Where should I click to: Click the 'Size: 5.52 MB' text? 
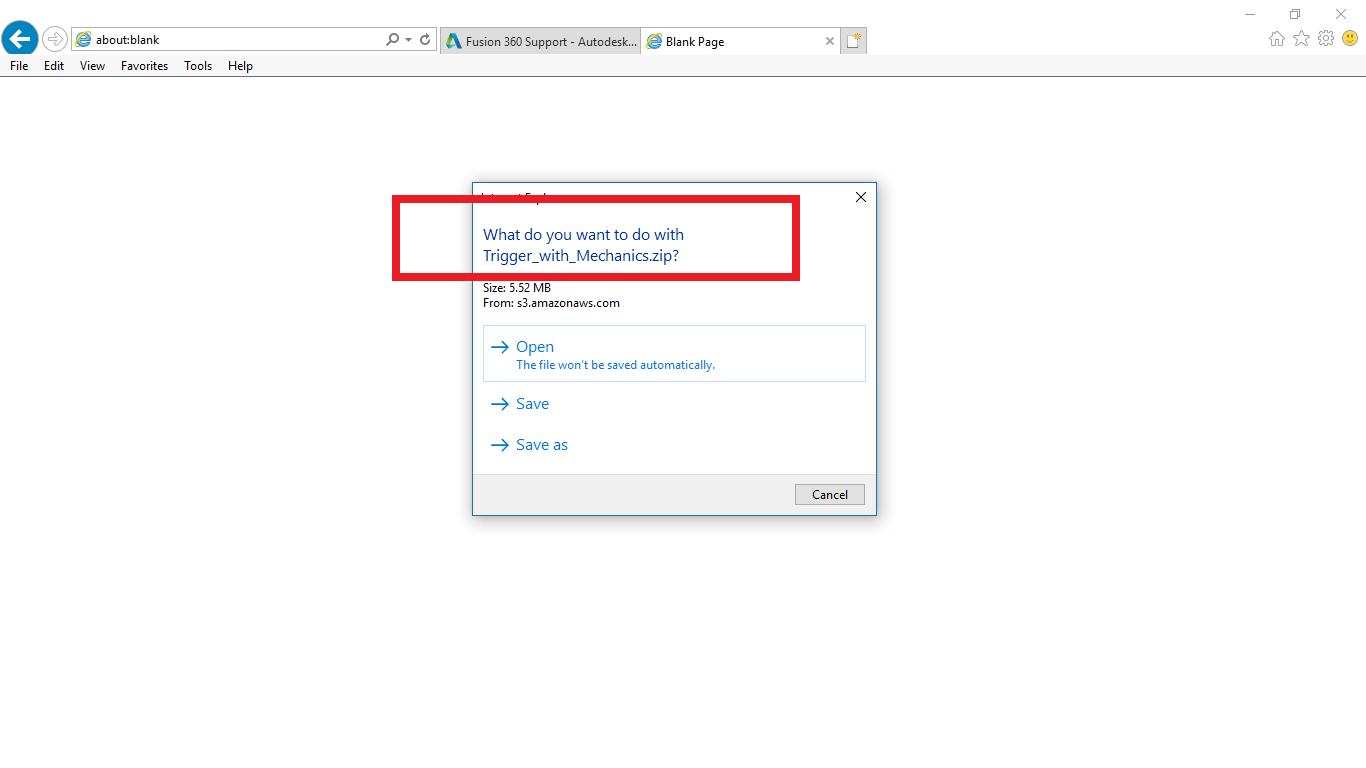(x=517, y=288)
